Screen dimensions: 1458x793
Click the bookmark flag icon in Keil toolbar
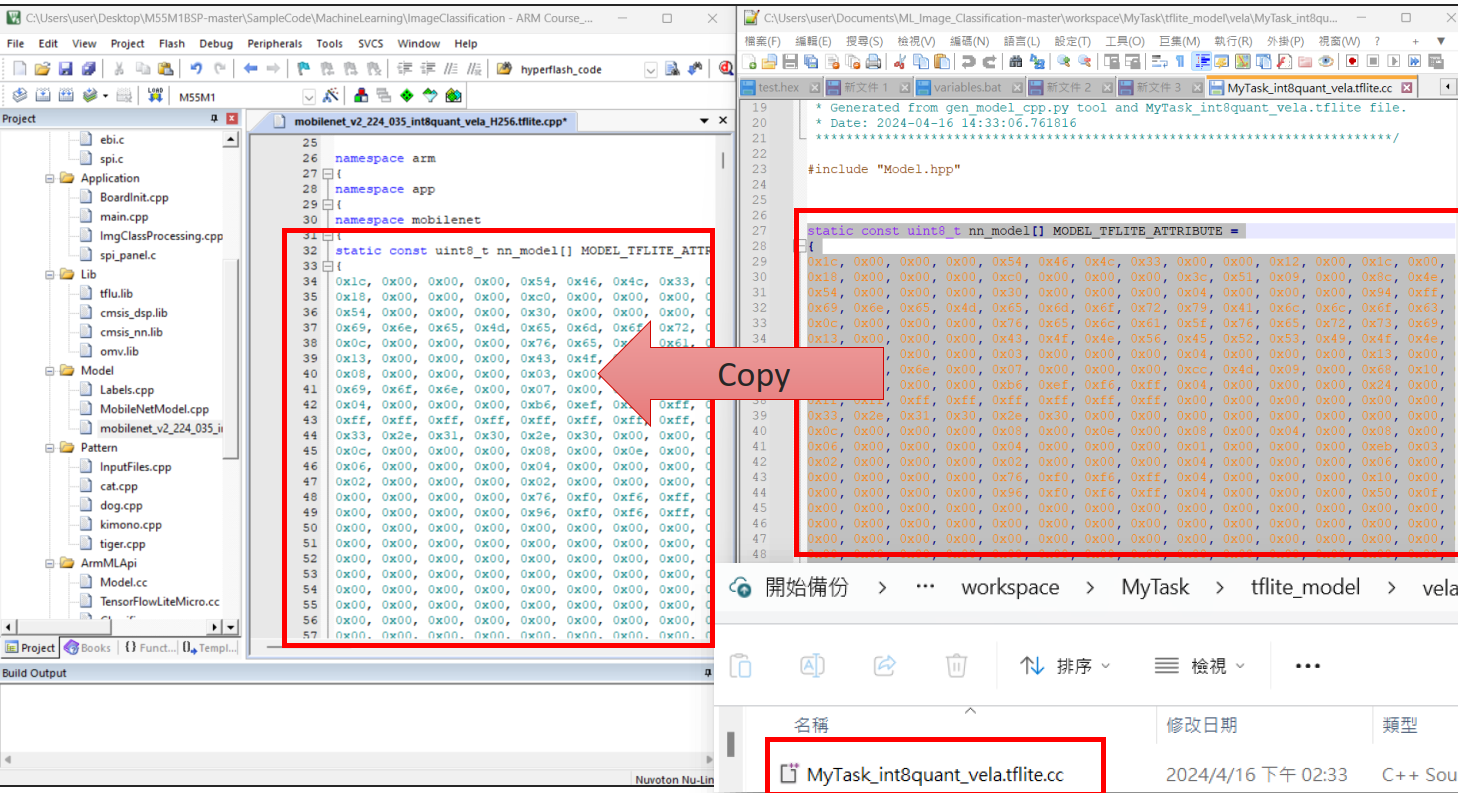coord(304,69)
